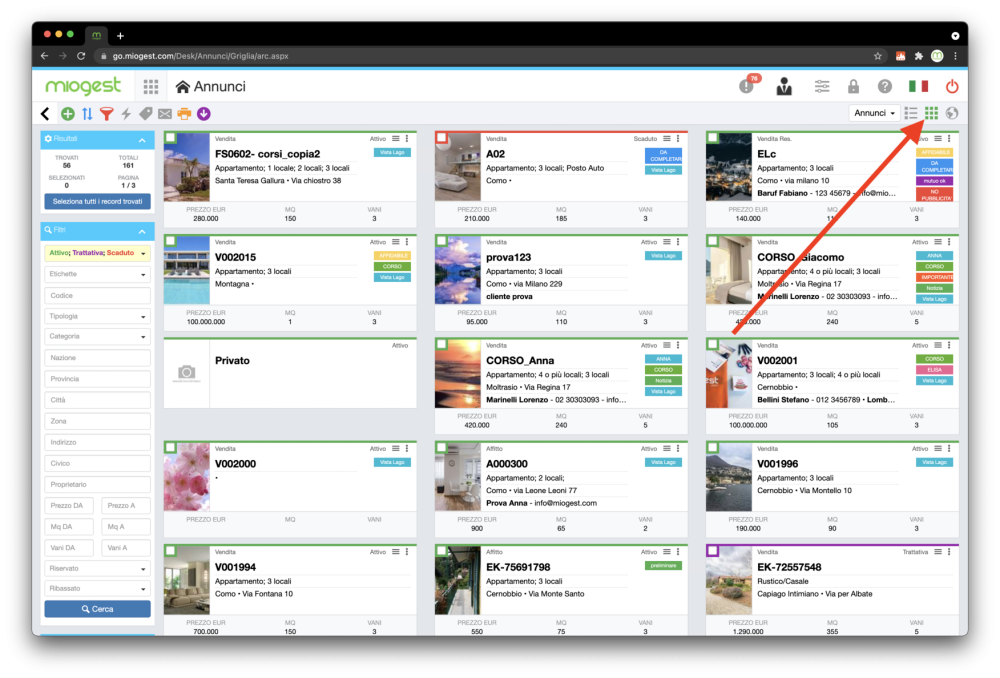Click the padlock icon in header
Image resolution: width=1000 pixels, height=678 pixels.
point(853,86)
